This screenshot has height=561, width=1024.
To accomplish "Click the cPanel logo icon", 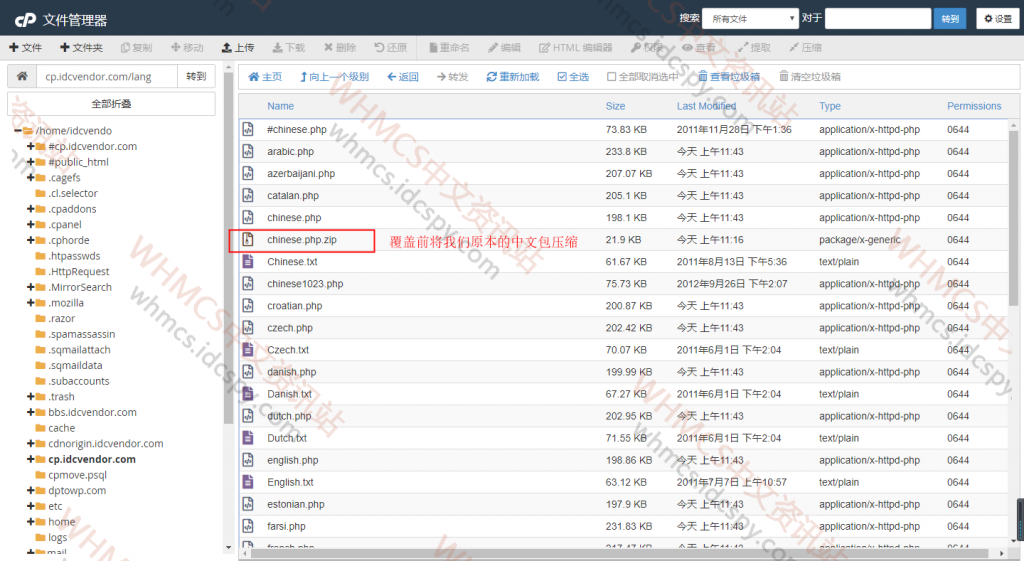I will click(25, 20).
